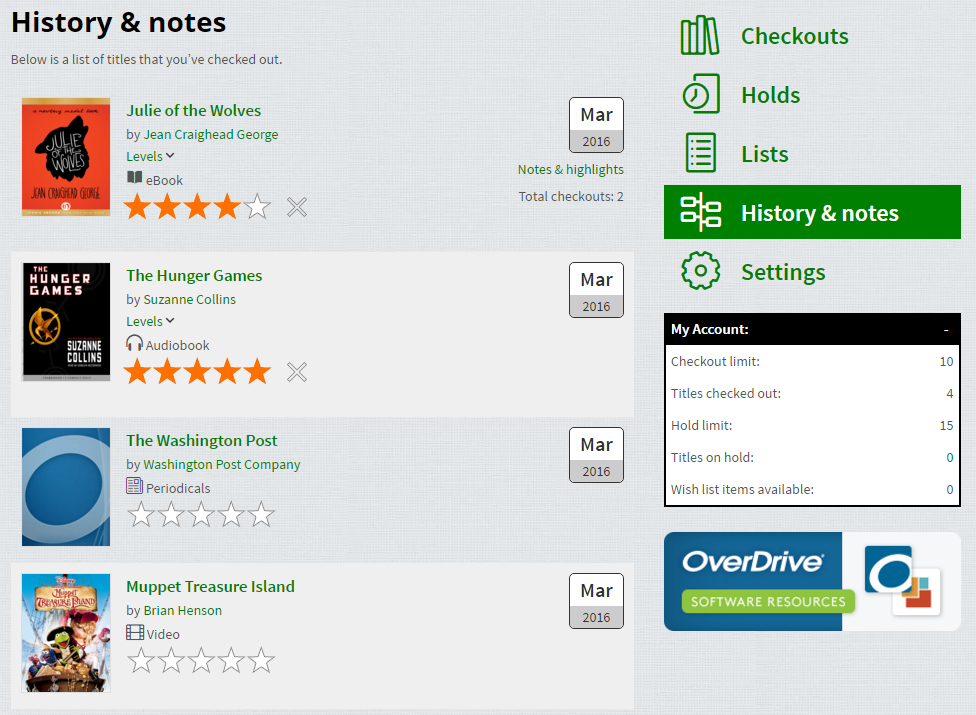Click the Mar 2016 date for Muppet Treasure Island
Screen dimensions: 976x715
tap(596, 601)
